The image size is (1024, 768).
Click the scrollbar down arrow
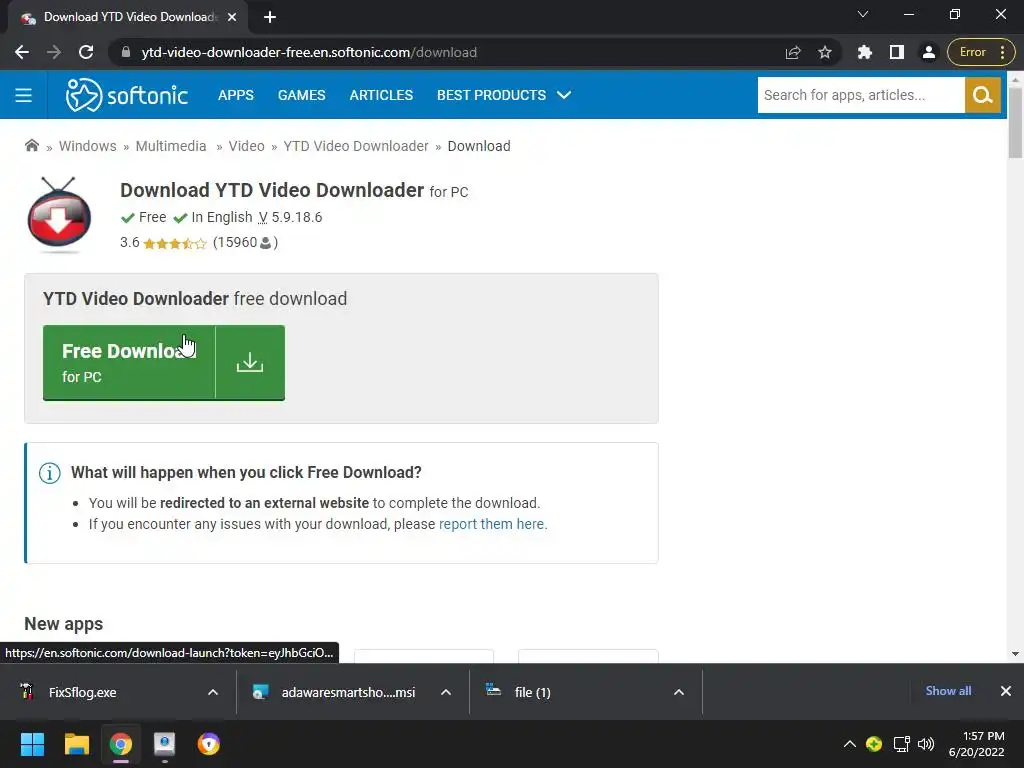(x=1015, y=654)
